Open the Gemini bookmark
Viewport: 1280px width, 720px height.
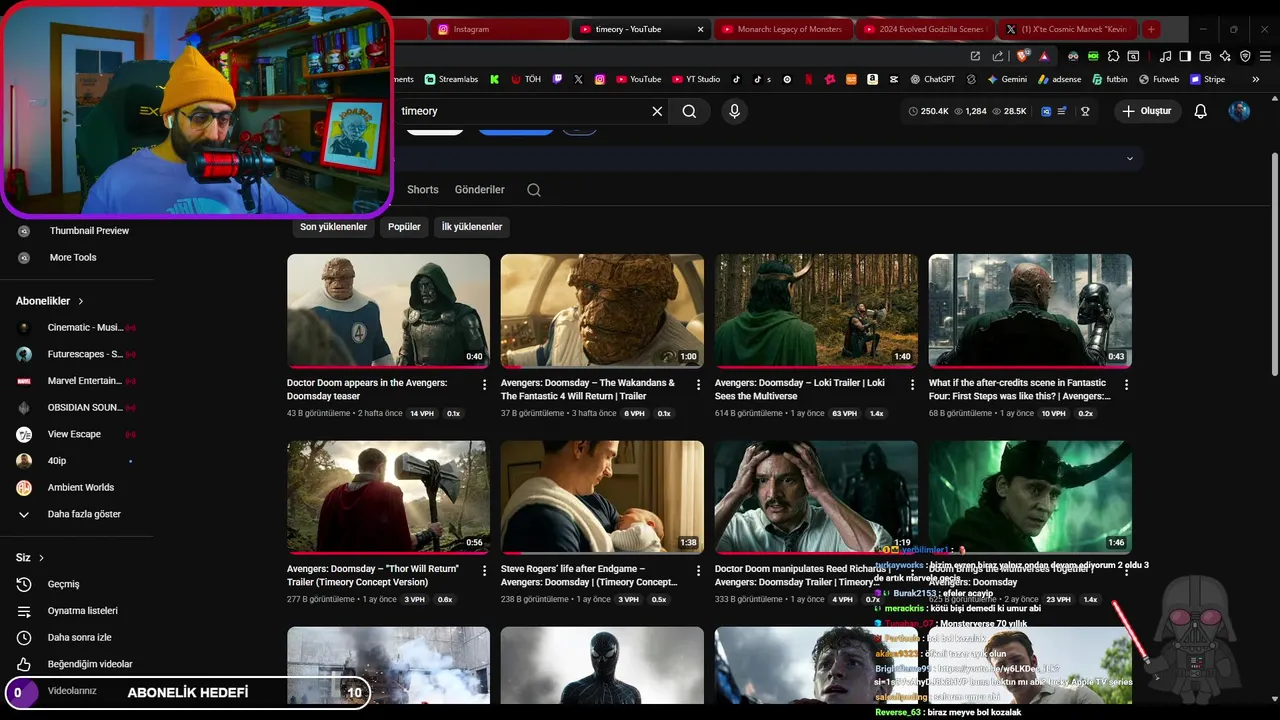pos(1007,79)
